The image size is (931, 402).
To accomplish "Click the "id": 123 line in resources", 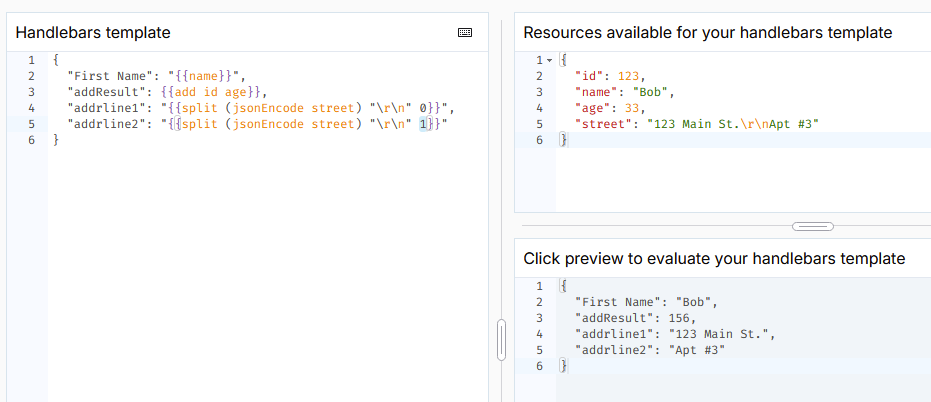I will (x=611, y=76).
